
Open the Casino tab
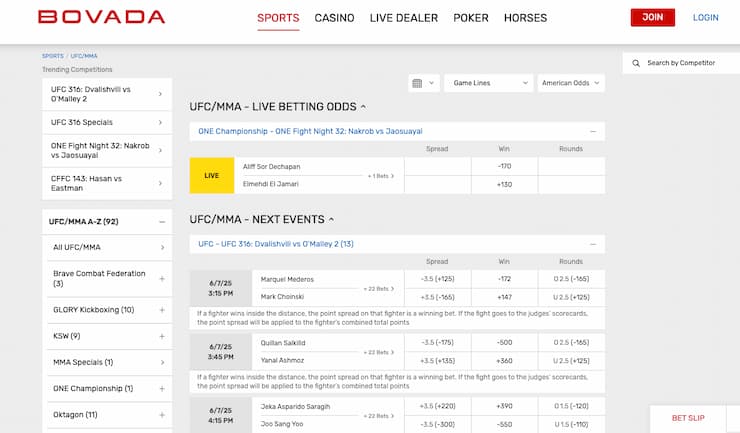[x=335, y=18]
